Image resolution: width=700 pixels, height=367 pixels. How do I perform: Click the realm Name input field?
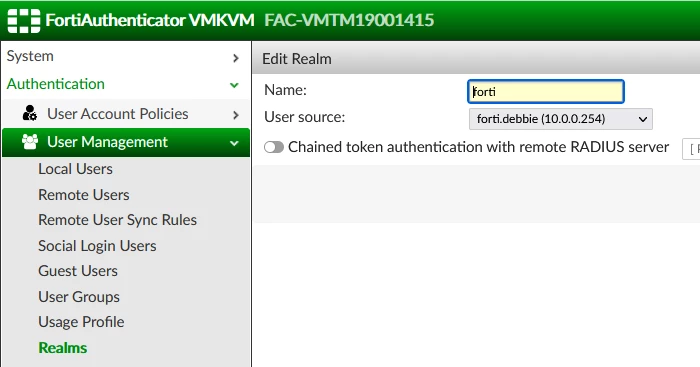[546, 92]
